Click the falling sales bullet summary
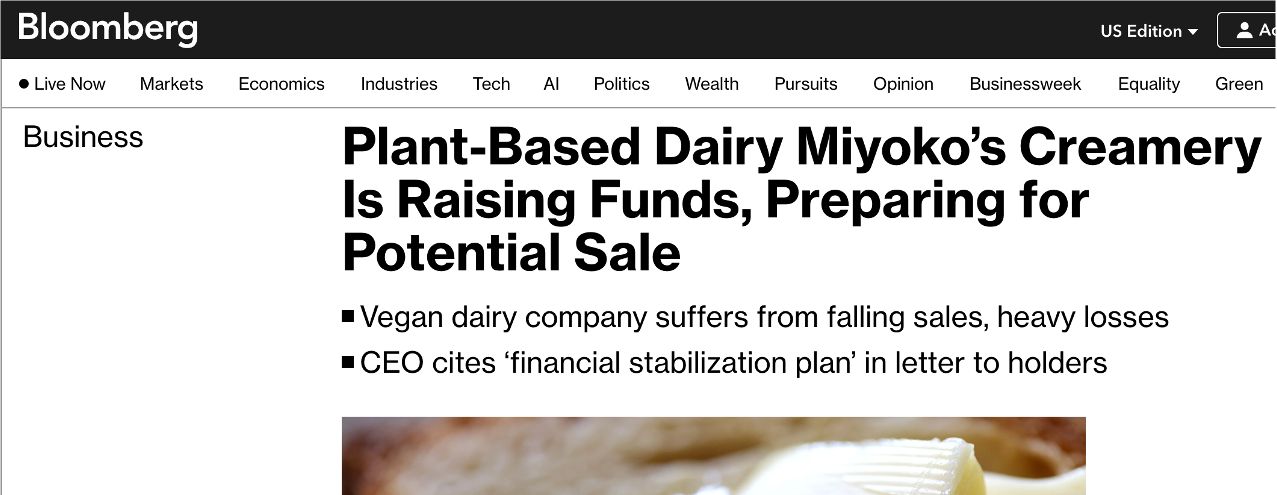The height and width of the screenshot is (495, 1277). click(x=755, y=318)
